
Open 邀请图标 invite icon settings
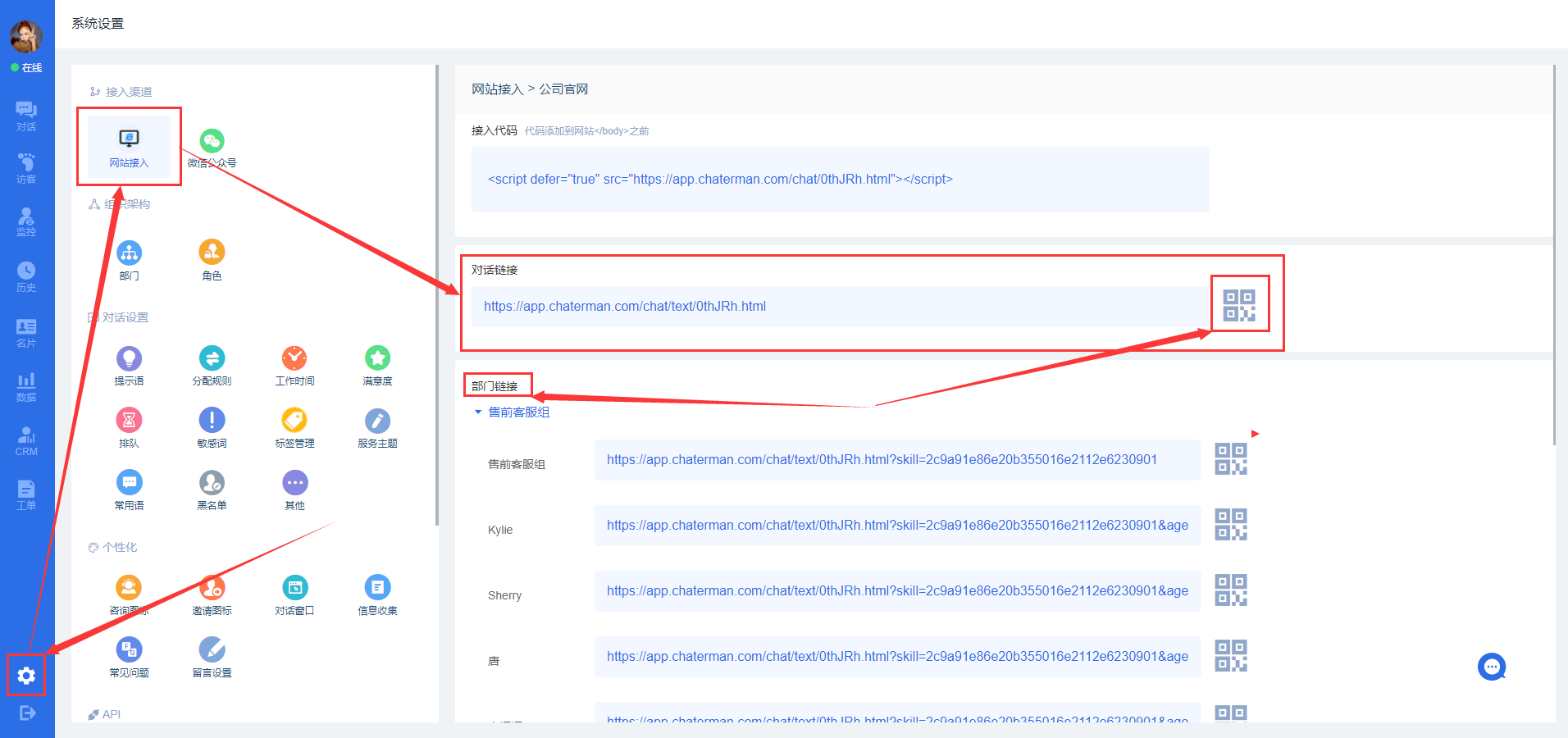(x=212, y=595)
